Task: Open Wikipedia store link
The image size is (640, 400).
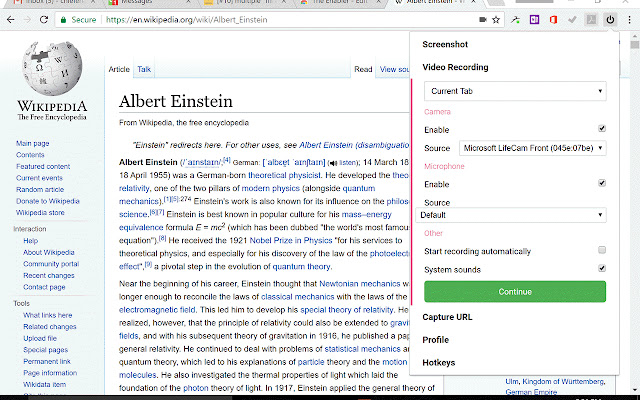Action: pyautogui.click(x=40, y=212)
